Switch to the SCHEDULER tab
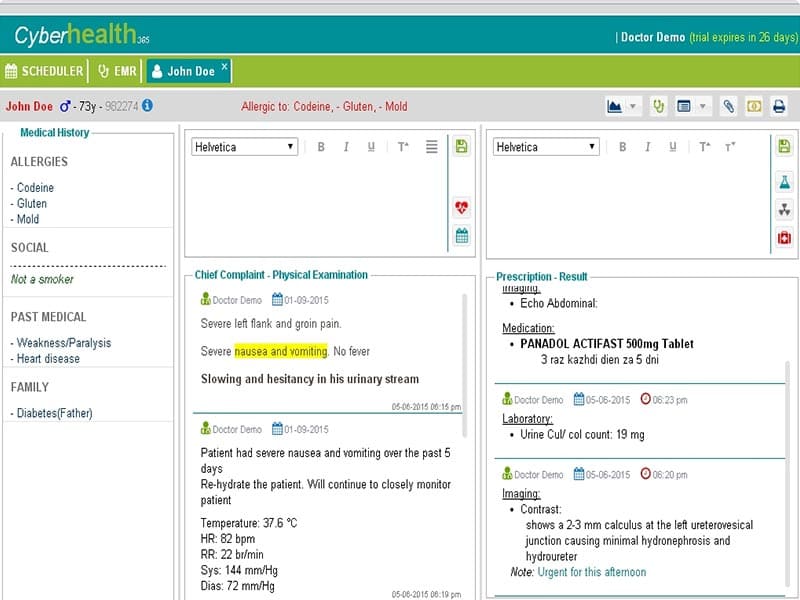The width and height of the screenshot is (800, 600). point(44,71)
